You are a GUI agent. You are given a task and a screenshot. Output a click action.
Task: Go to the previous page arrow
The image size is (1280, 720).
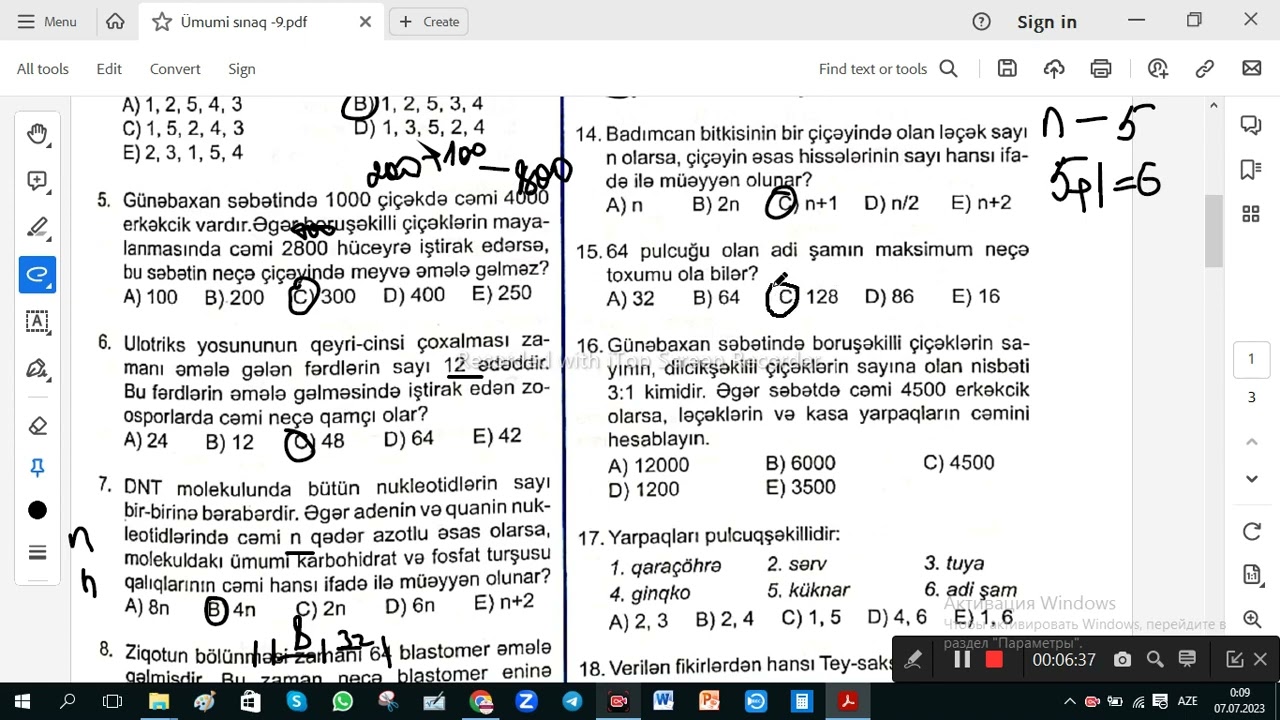(x=1251, y=441)
